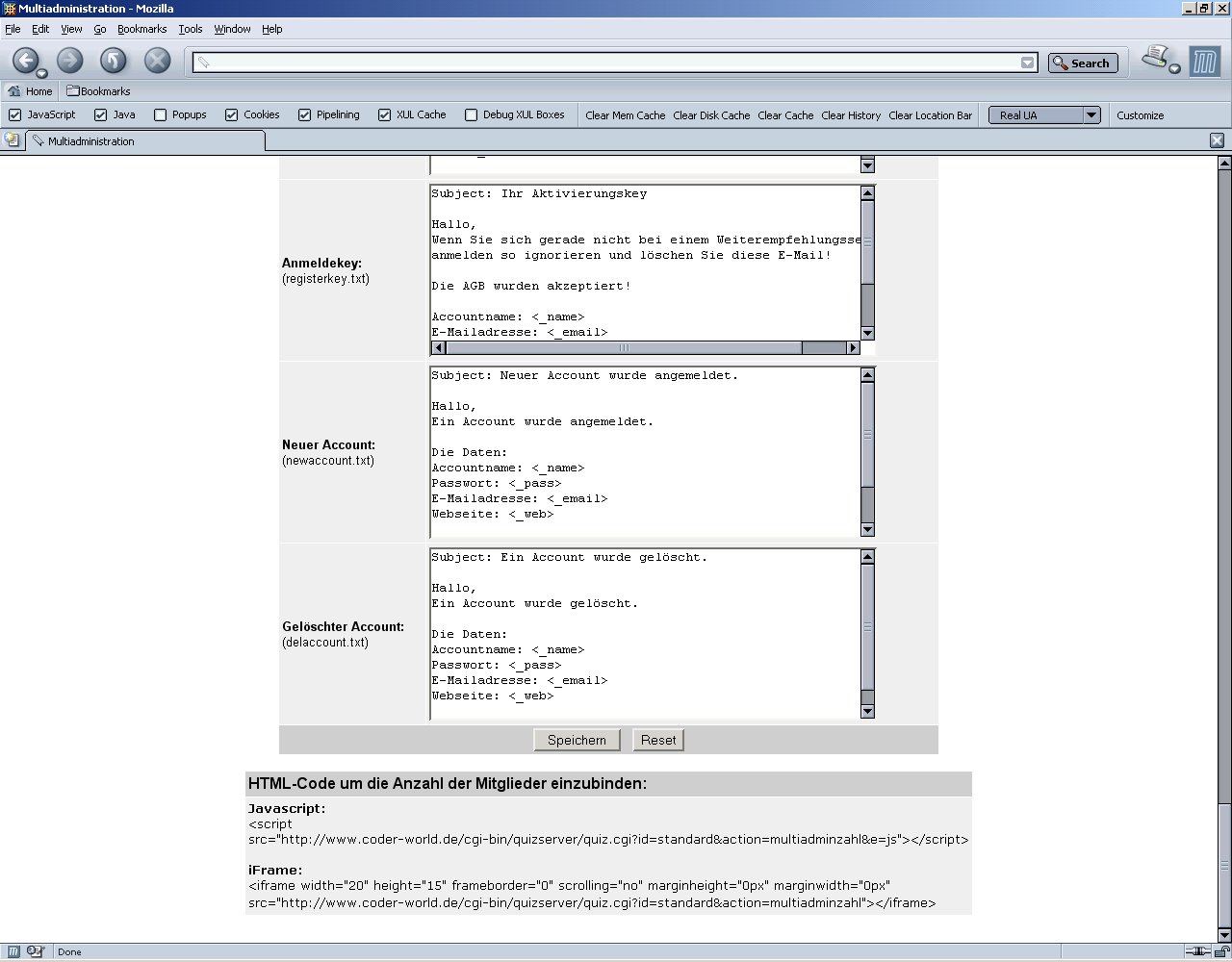Click the Print icon in toolbar
Image resolution: width=1232 pixels, height=962 pixels.
point(1155,57)
